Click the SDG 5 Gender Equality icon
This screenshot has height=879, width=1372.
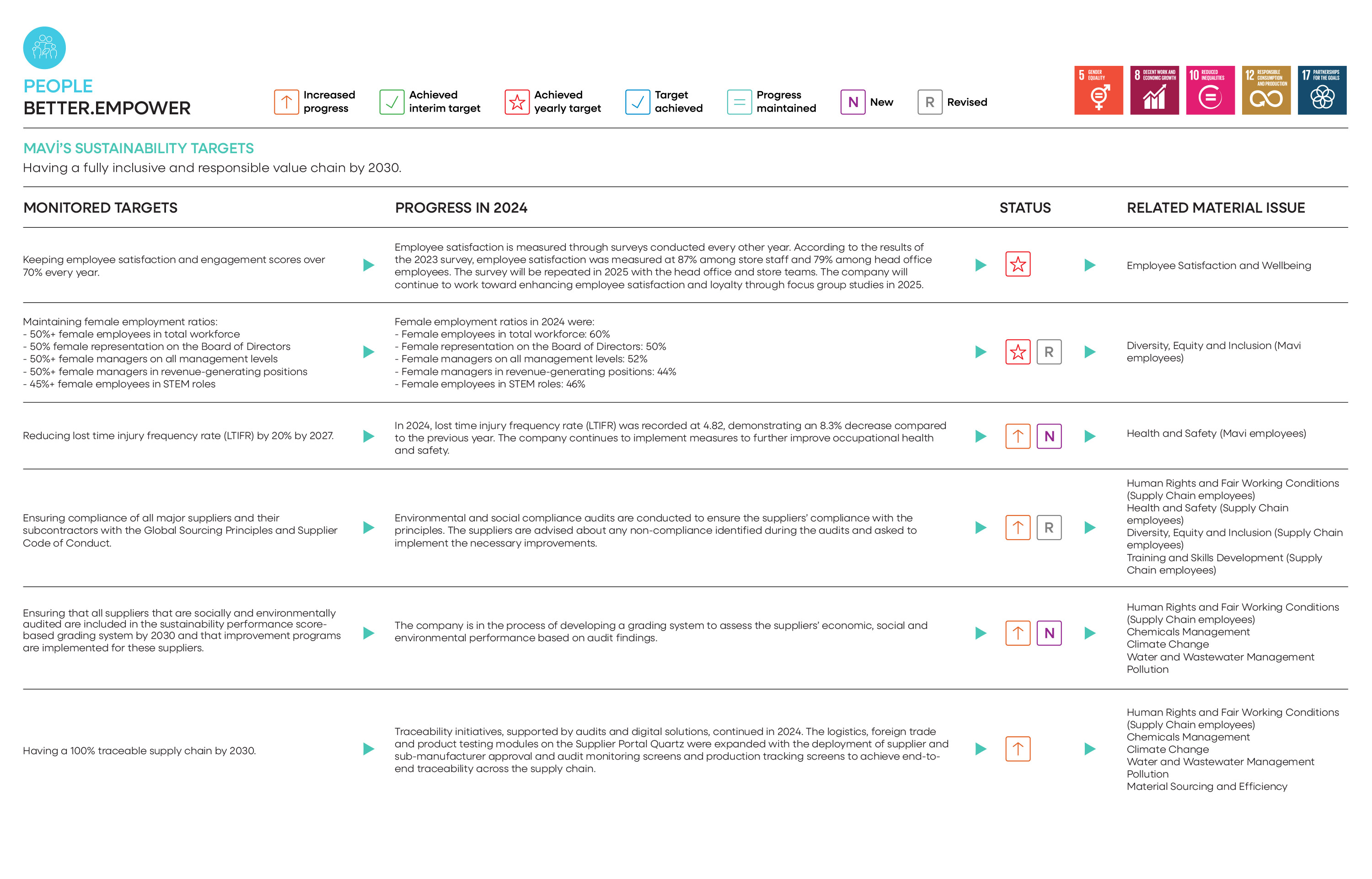pos(1098,90)
